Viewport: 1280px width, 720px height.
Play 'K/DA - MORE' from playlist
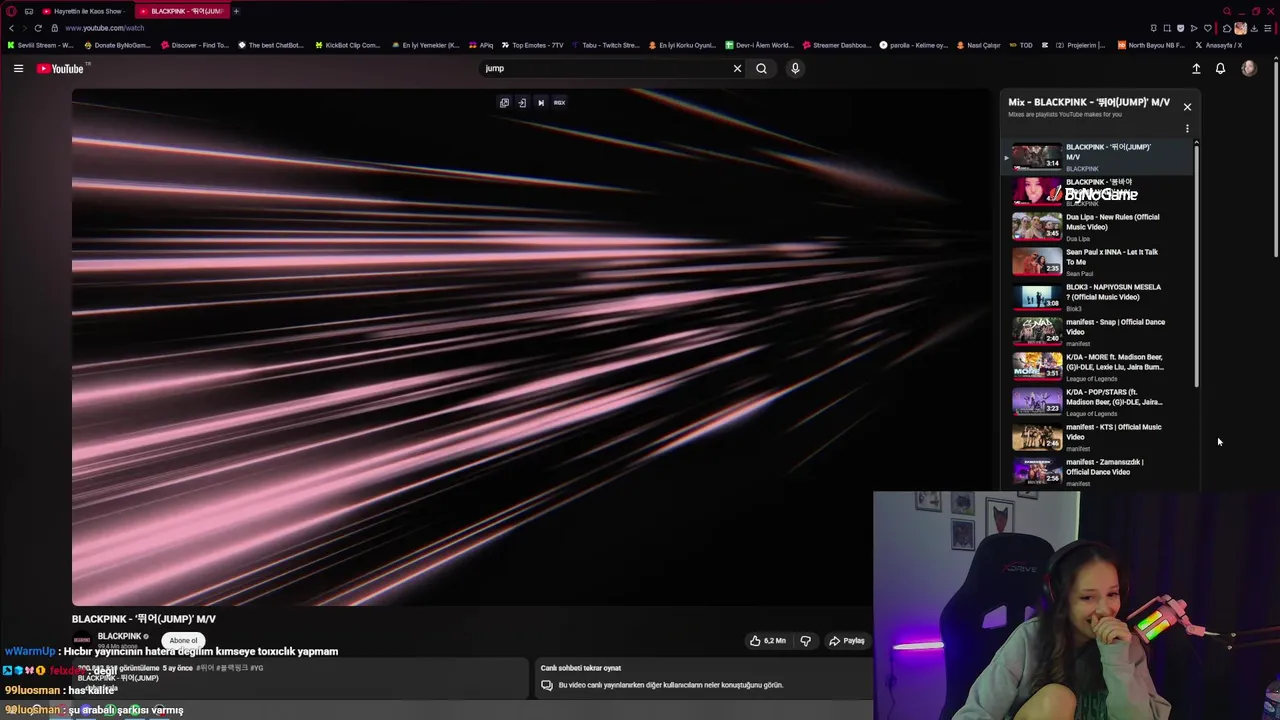tap(1100, 367)
